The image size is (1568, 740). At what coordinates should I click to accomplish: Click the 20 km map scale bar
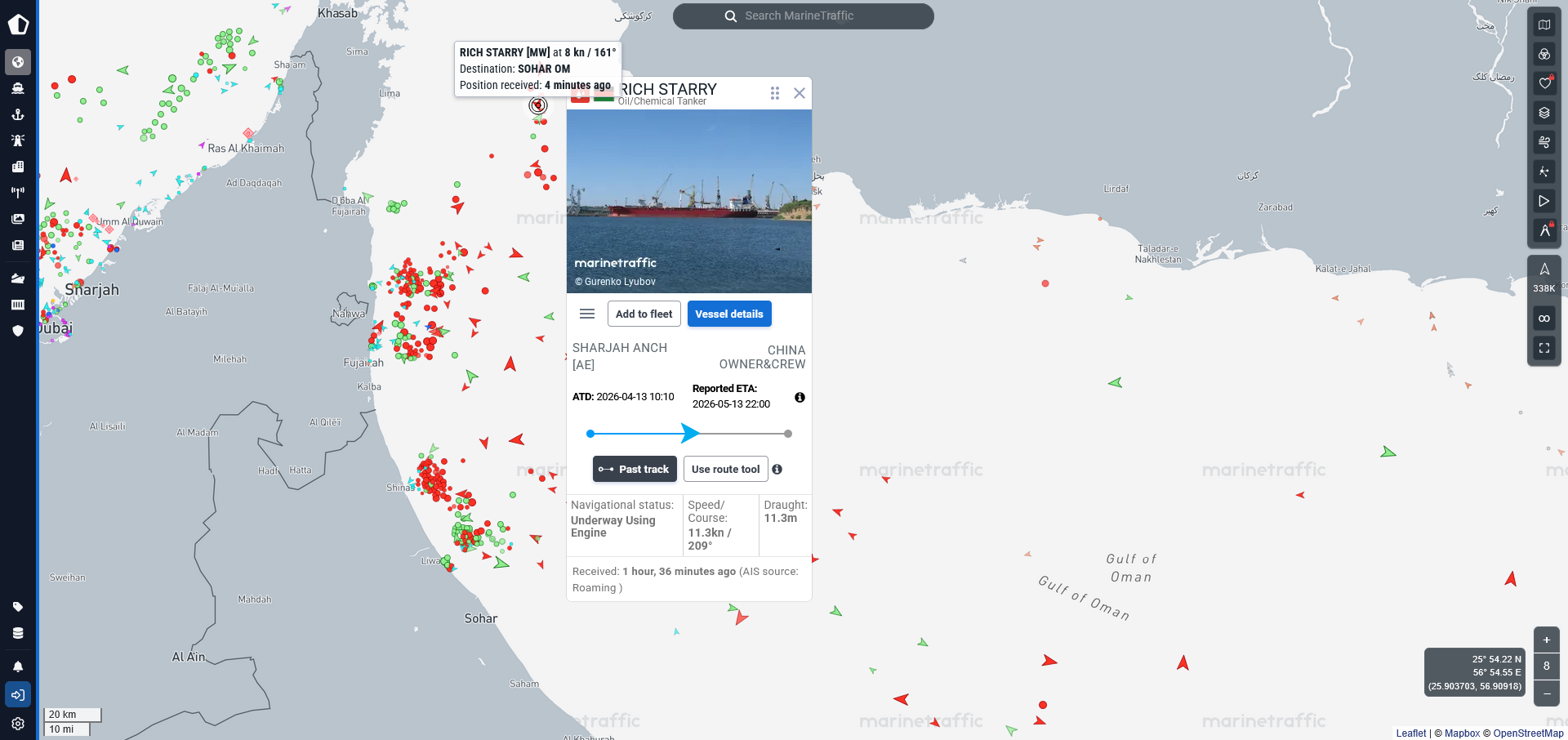[x=73, y=715]
